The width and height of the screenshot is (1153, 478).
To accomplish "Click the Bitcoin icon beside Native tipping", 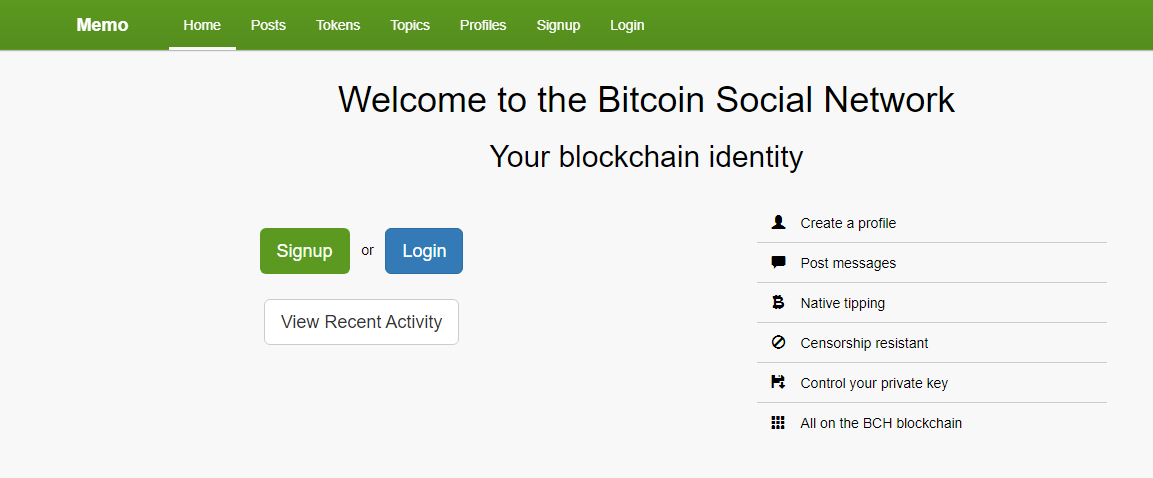I will [x=778, y=302].
